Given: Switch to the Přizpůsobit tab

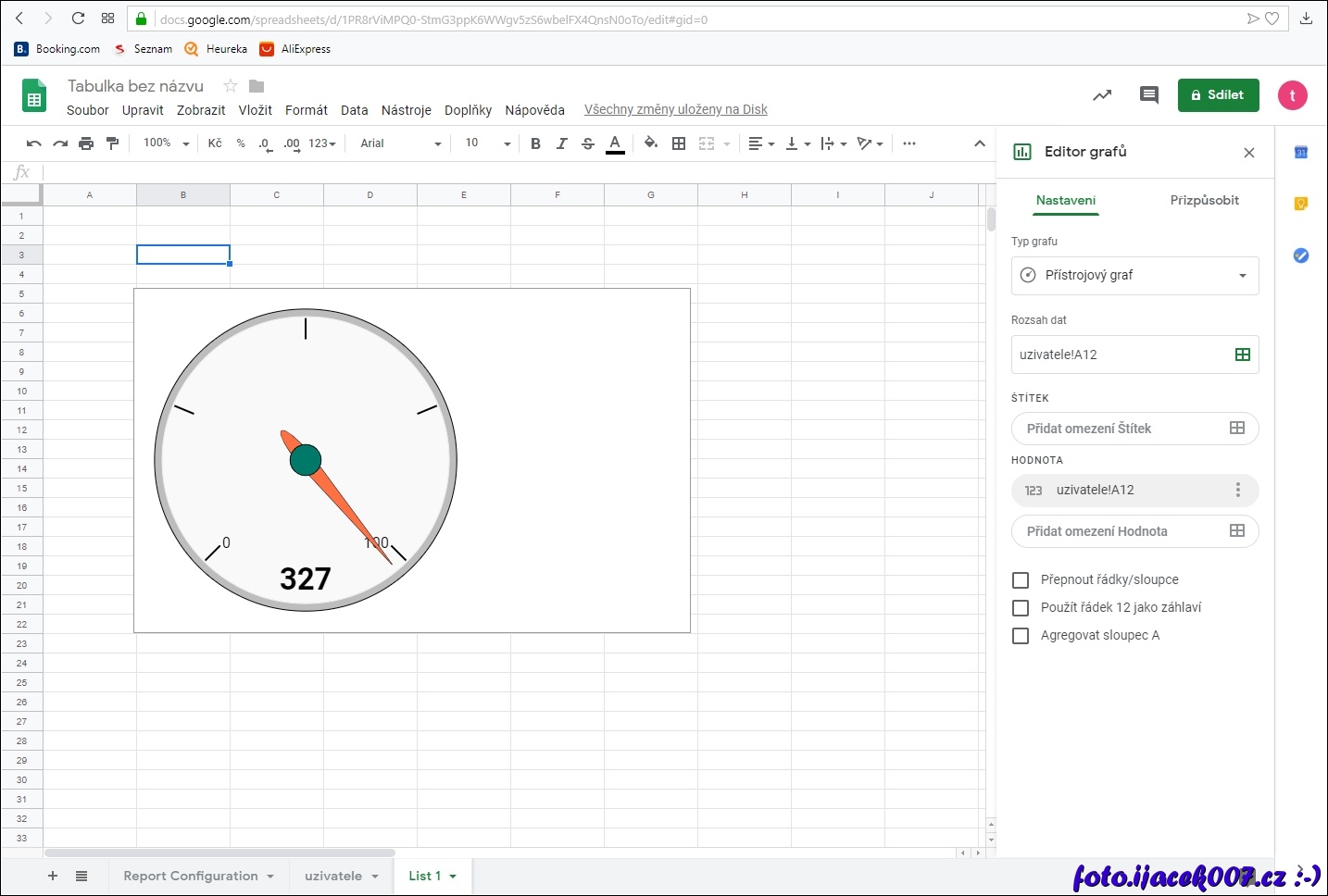Looking at the screenshot, I should point(1204,200).
